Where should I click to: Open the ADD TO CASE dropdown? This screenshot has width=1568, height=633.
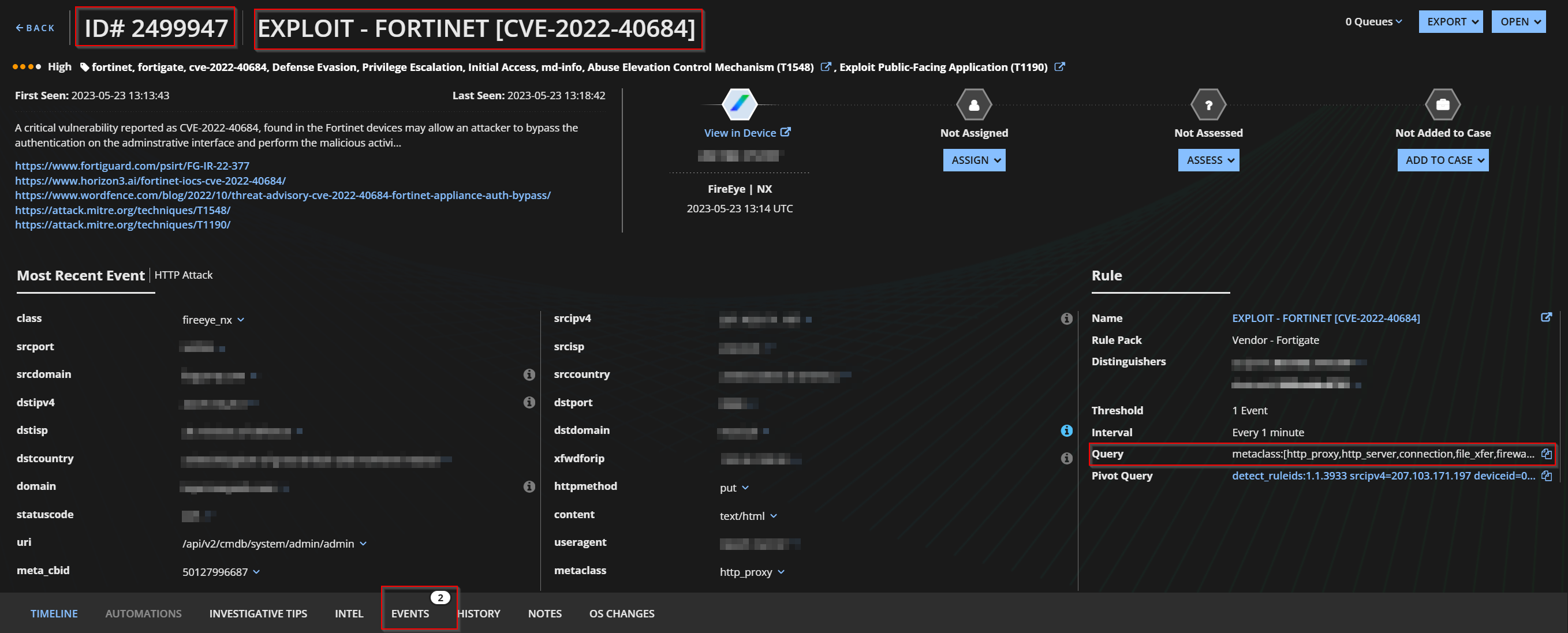[1442, 160]
